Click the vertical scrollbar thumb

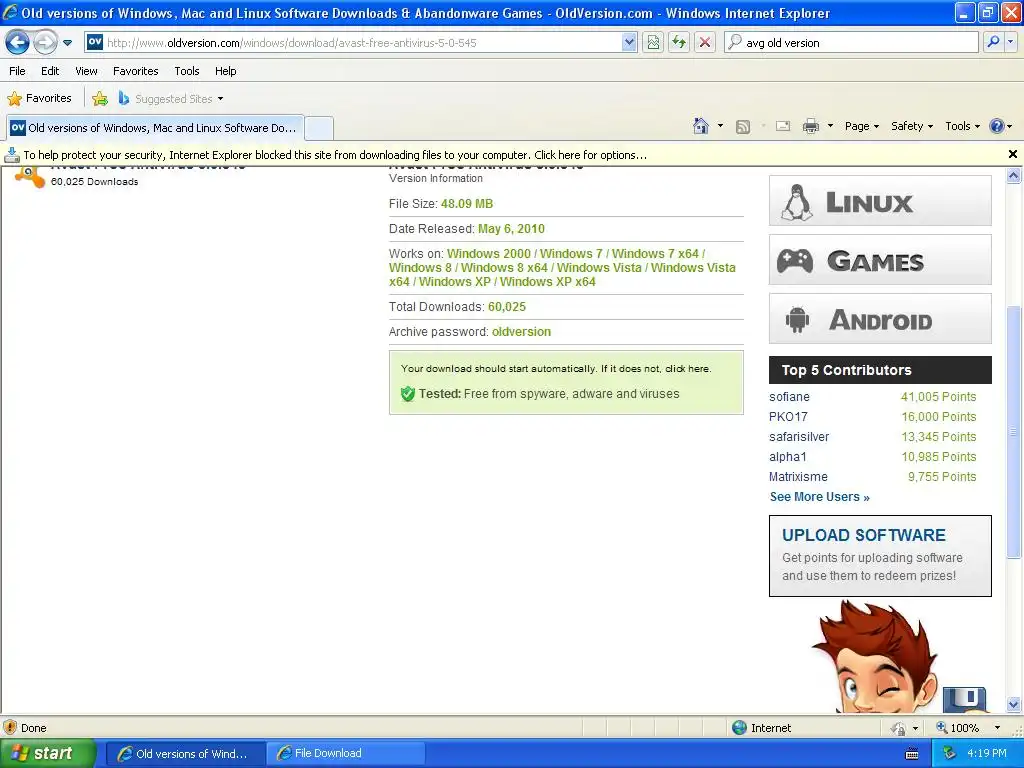click(x=1013, y=432)
